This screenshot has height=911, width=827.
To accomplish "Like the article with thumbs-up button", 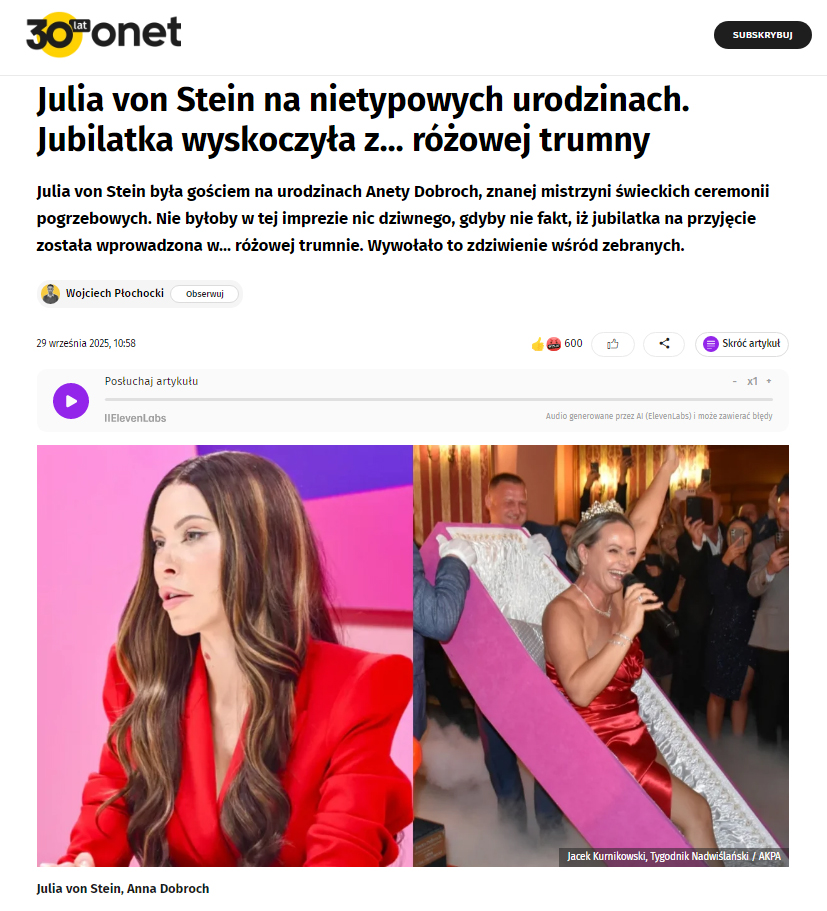I will (x=613, y=344).
